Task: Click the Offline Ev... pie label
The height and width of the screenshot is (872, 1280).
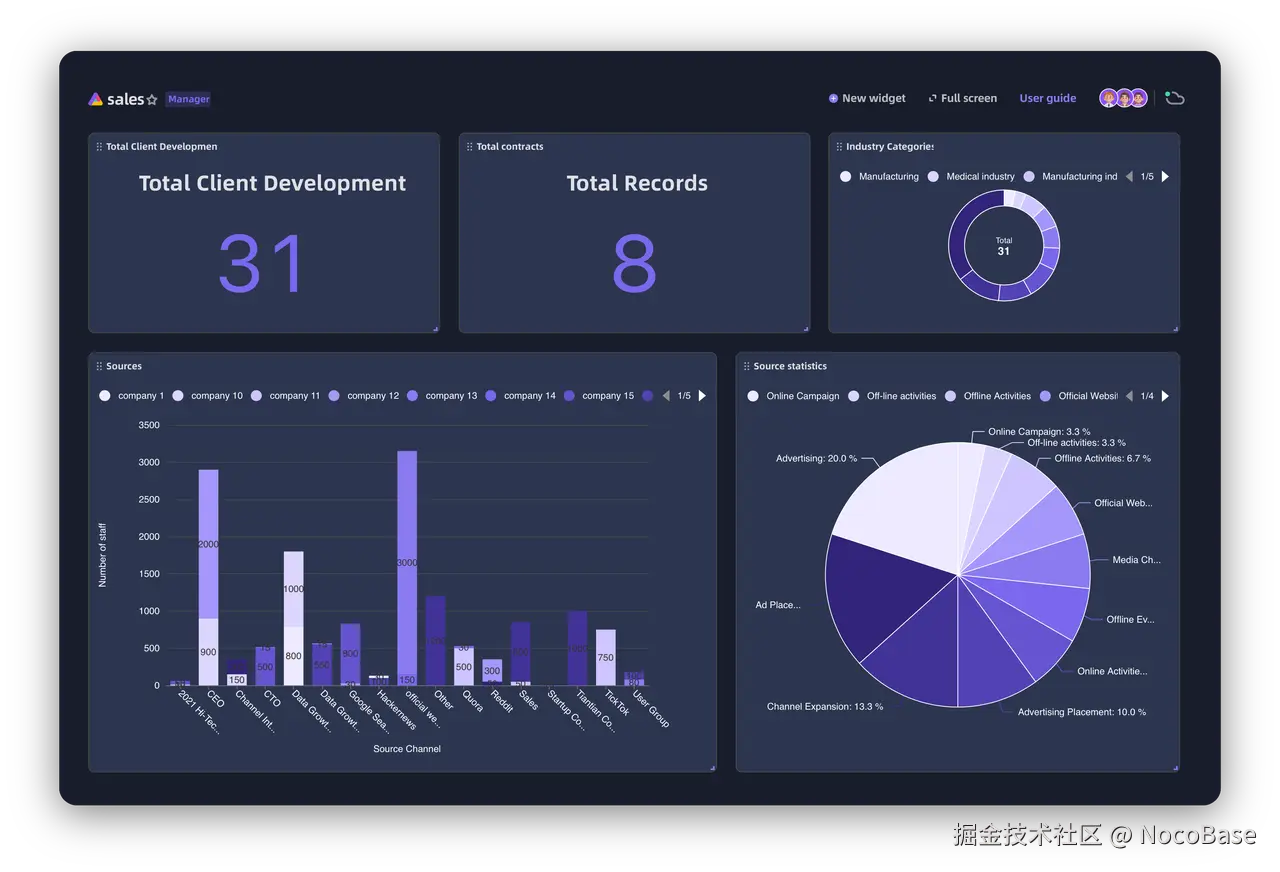Action: click(x=1130, y=619)
